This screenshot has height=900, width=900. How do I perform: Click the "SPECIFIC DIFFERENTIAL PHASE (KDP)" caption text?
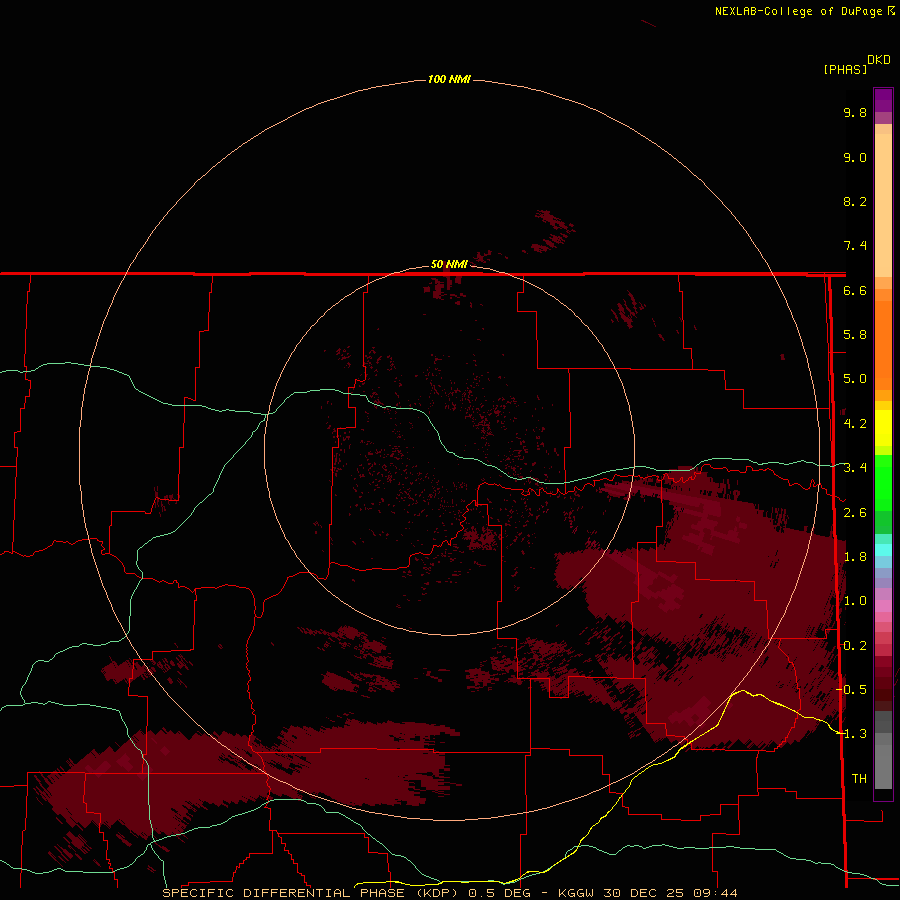[311, 893]
